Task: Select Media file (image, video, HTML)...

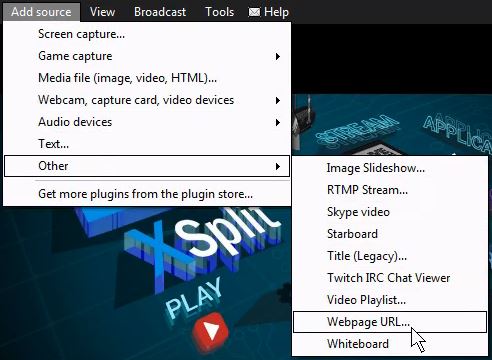Action: tap(147, 78)
